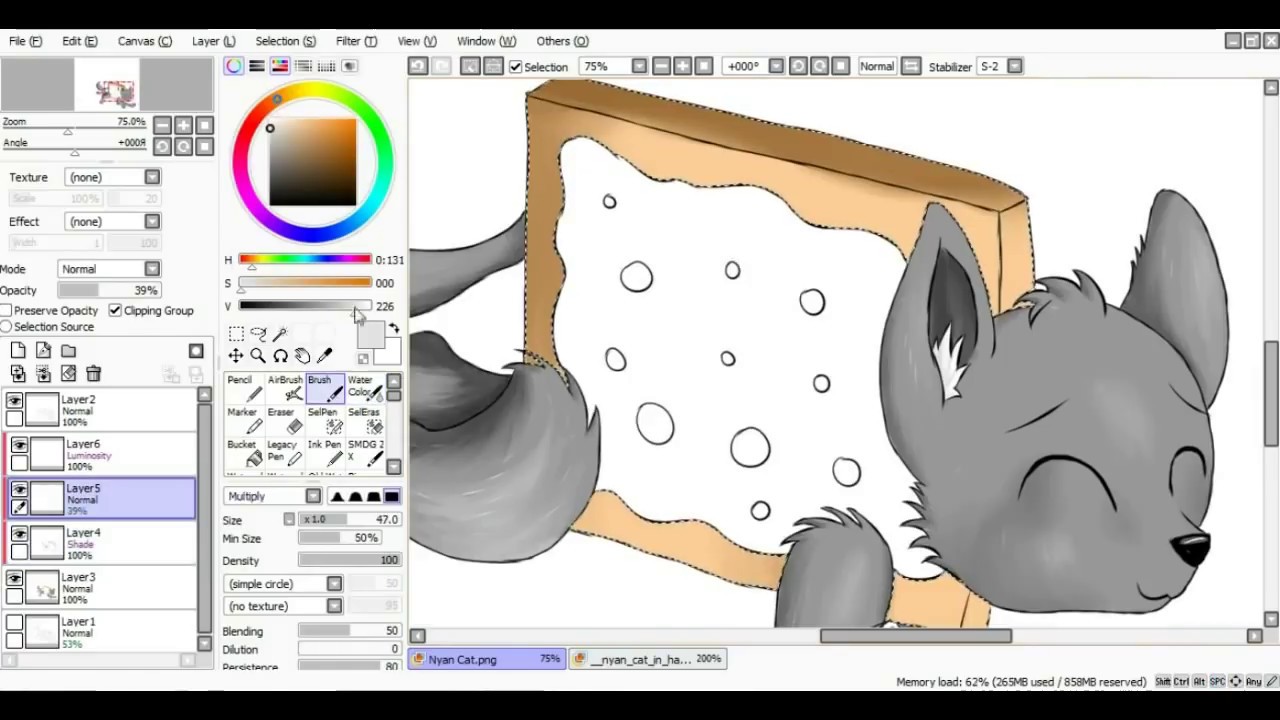
Task: Select the AirBrush tool
Action: 284,389
